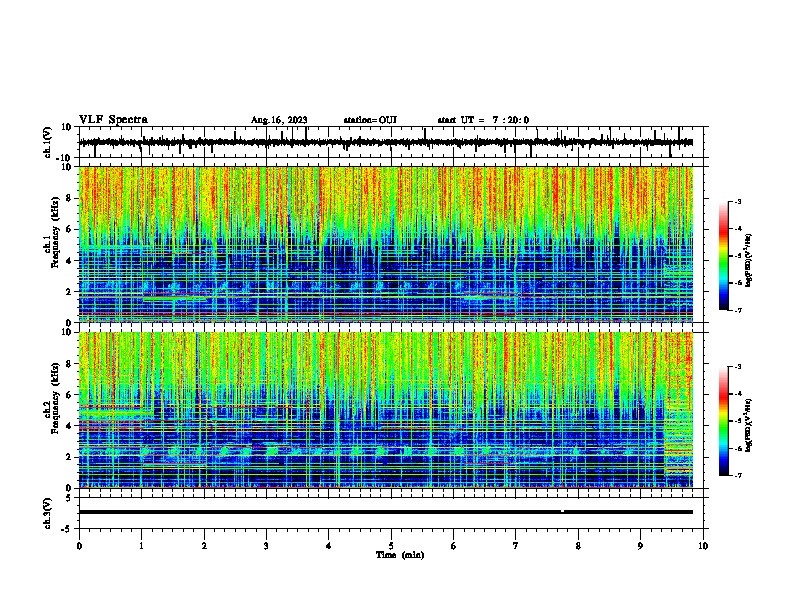Click the 0 tick on the time axis
The height and width of the screenshot is (612, 792).
[x=79, y=546]
